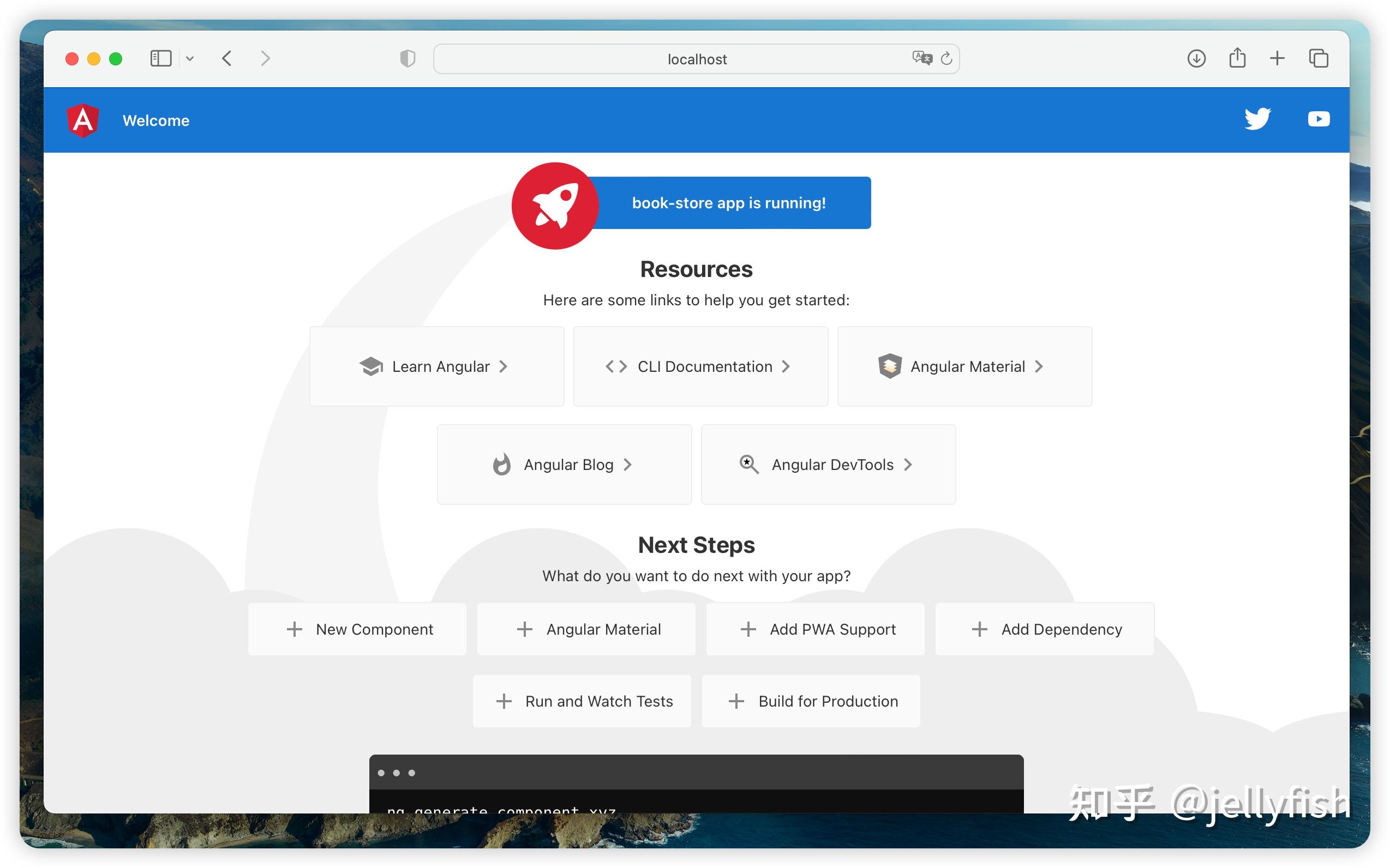Click the red rocket icon
1390x868 pixels.
tap(554, 205)
